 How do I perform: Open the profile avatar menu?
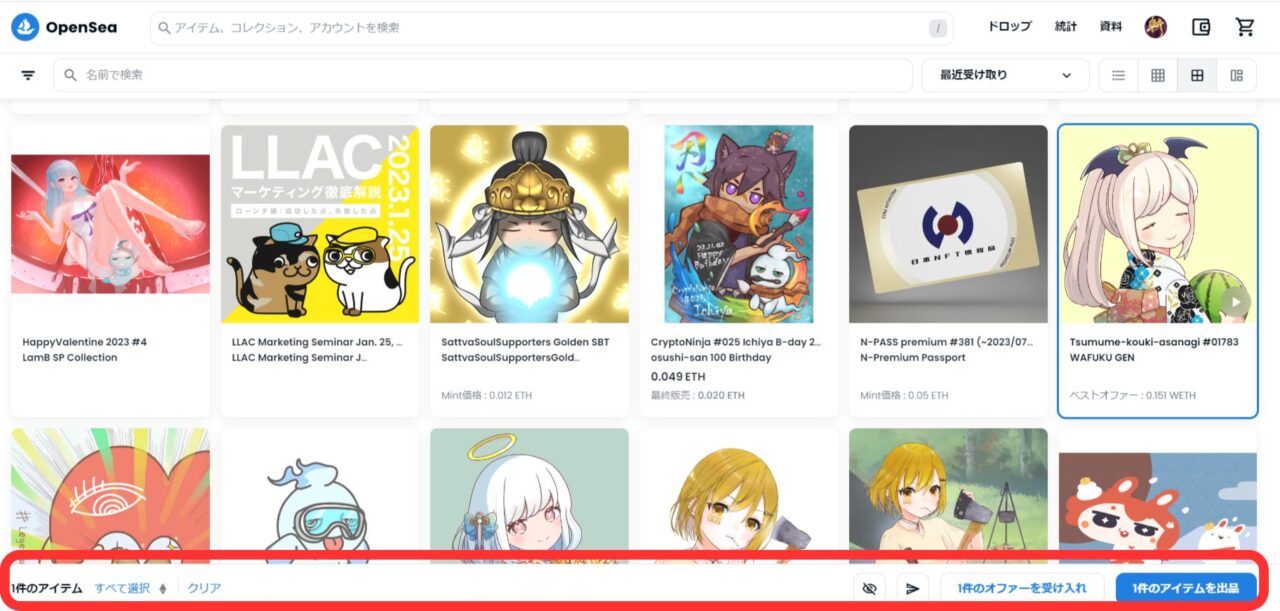coord(1156,27)
